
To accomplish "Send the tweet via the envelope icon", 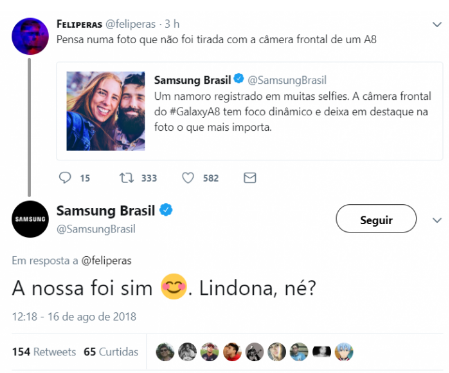I will [250, 178].
